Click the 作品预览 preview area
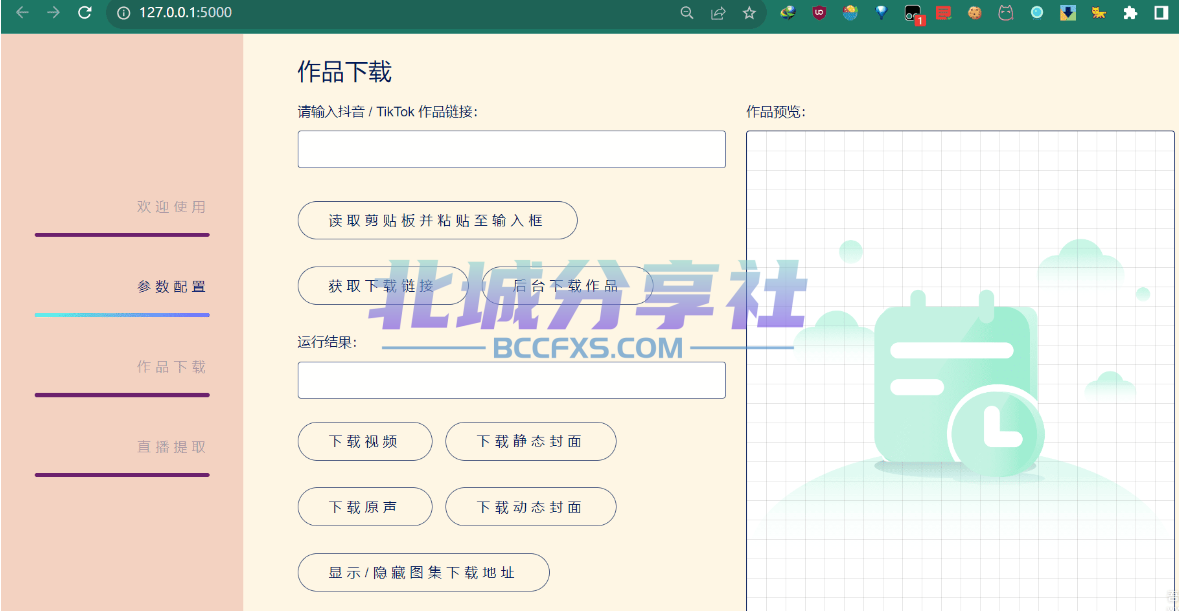This screenshot has height=611, width=1179. [960, 371]
